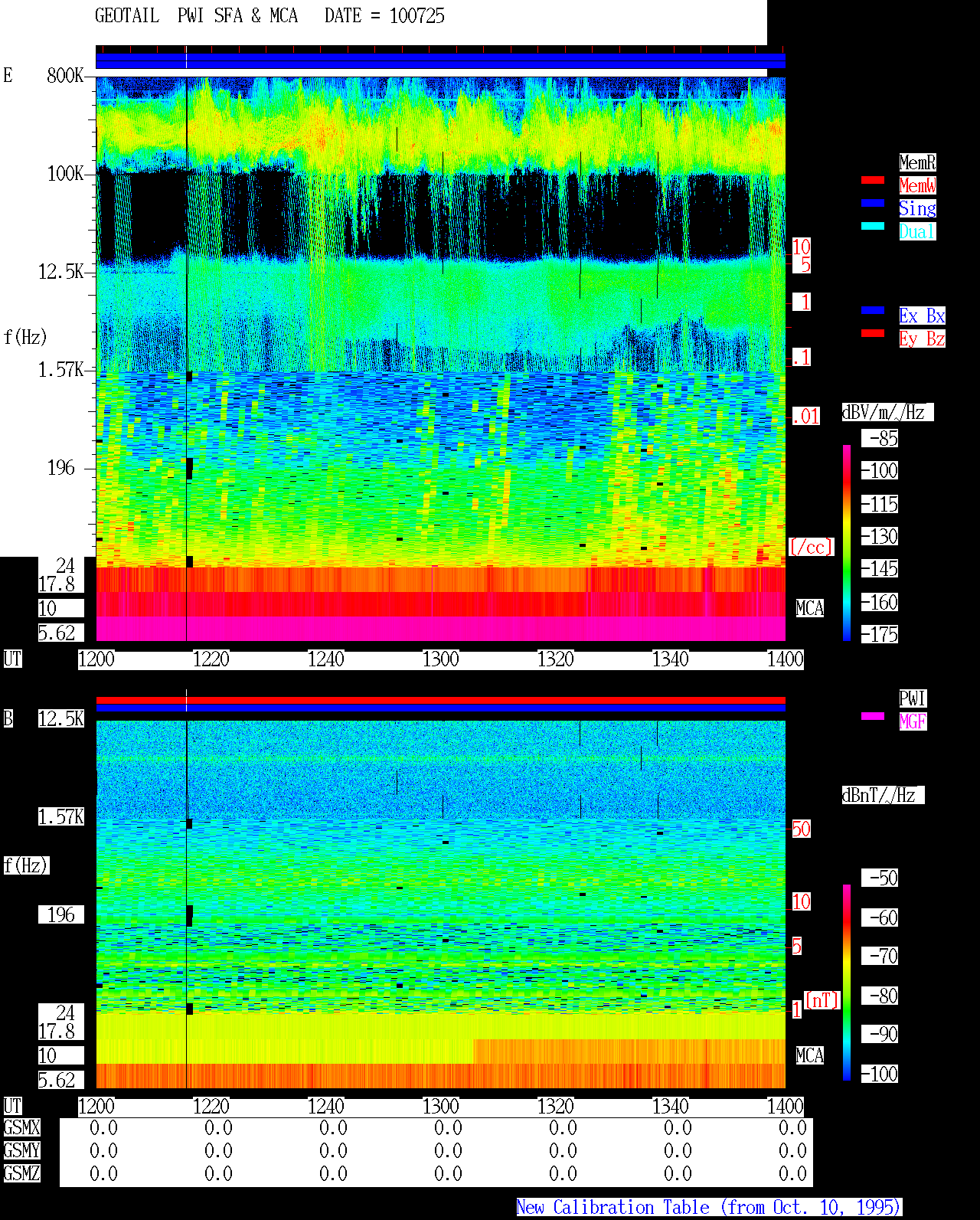980x1220 pixels.
Task: Click the magenta MGF legend swatch
Action: click(873, 716)
